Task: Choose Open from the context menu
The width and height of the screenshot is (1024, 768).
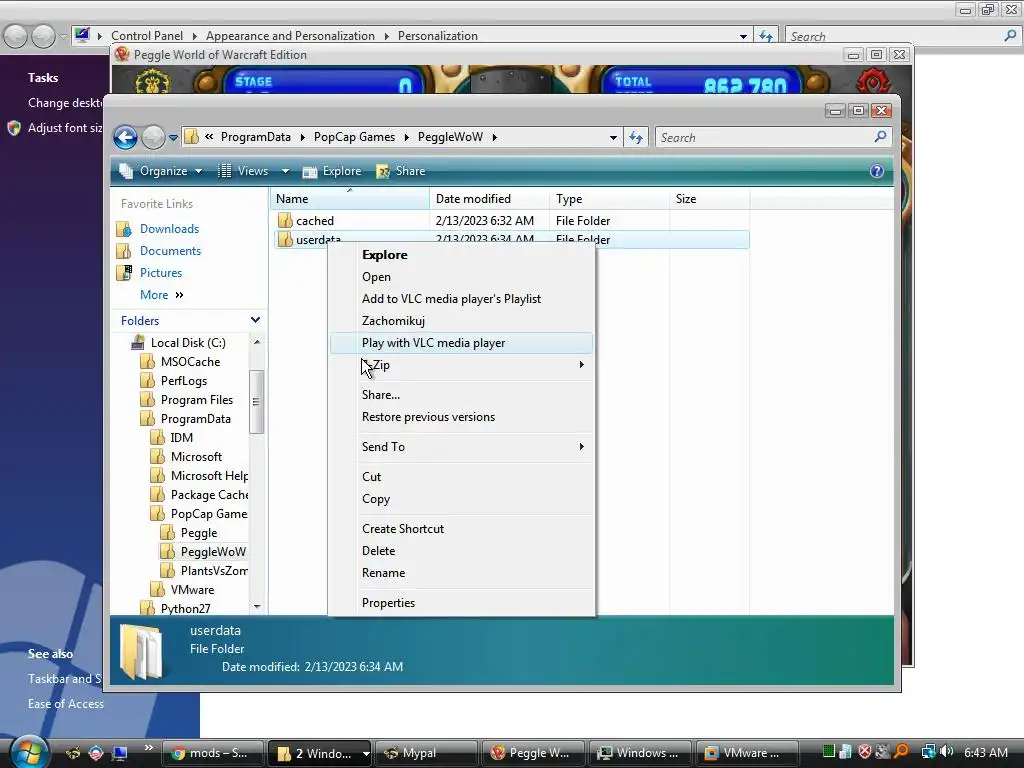Action: pyautogui.click(x=461, y=277)
